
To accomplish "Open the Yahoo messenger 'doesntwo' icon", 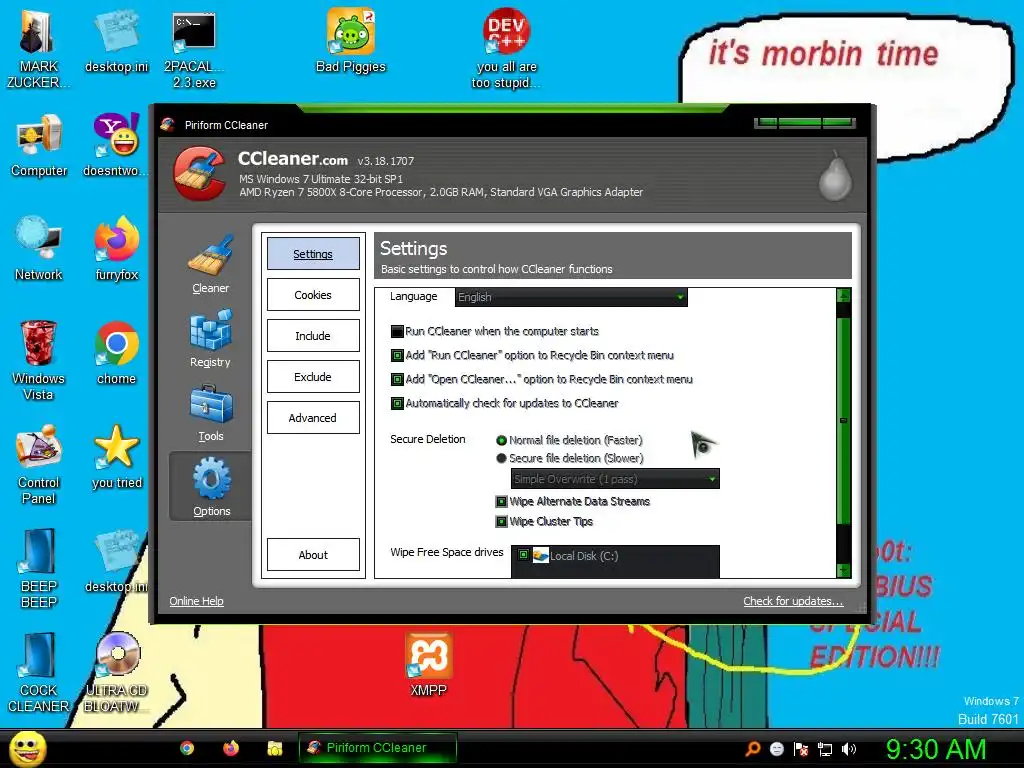I will click(116, 145).
